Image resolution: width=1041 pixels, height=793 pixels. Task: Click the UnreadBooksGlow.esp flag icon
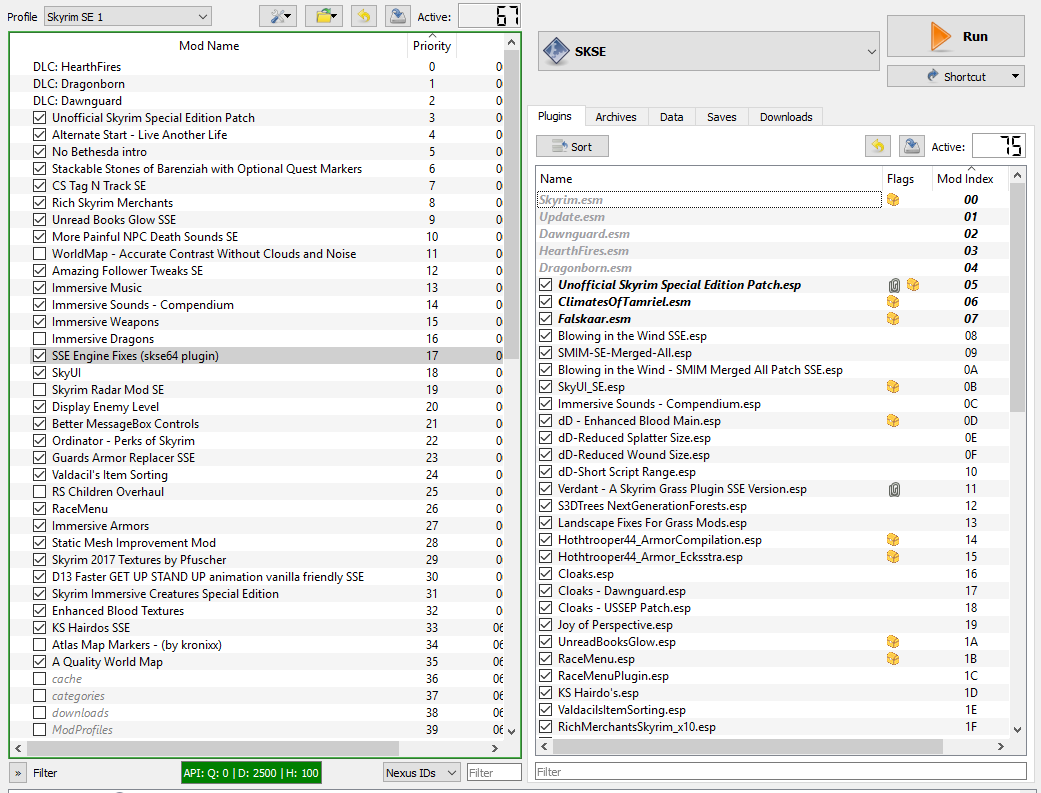(893, 642)
